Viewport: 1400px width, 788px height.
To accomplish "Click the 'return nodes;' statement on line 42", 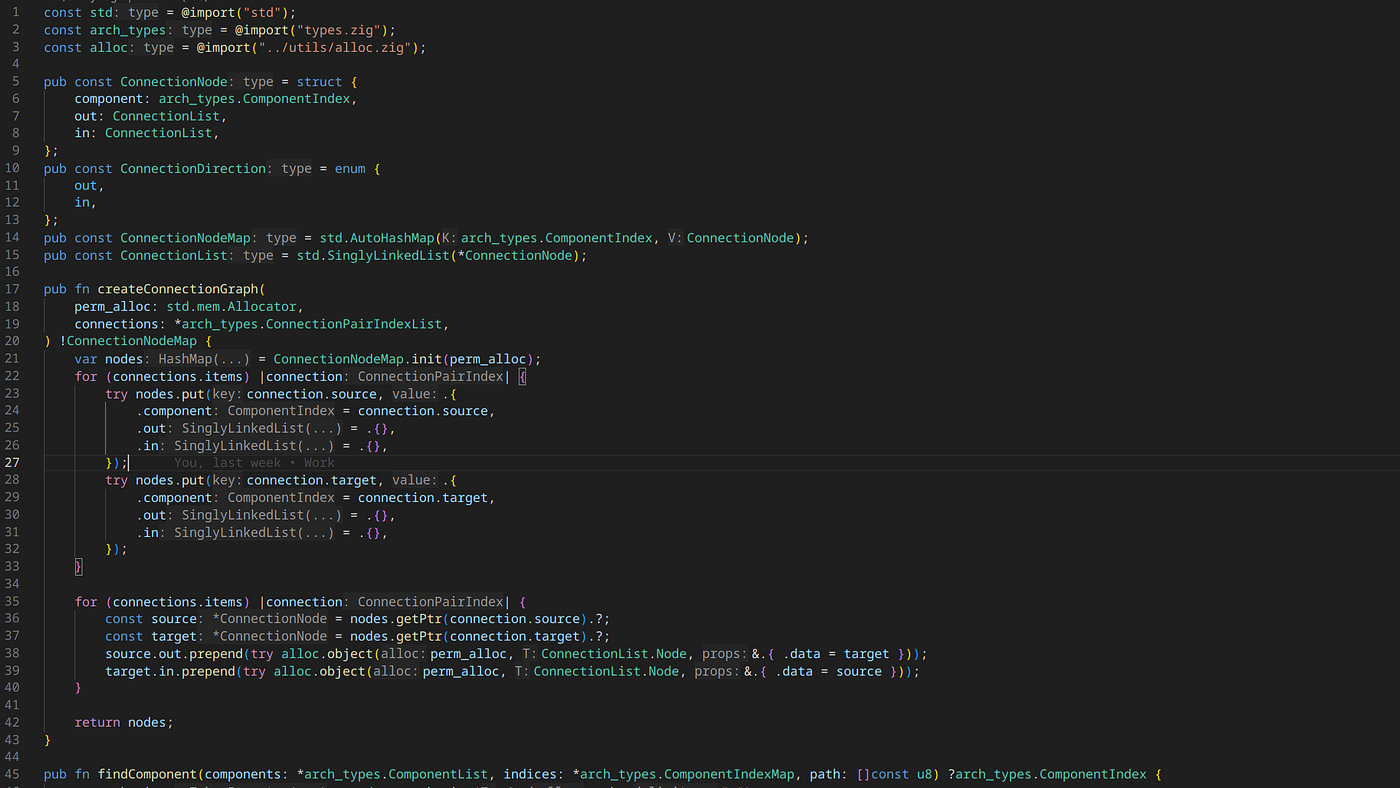I will pos(121,721).
